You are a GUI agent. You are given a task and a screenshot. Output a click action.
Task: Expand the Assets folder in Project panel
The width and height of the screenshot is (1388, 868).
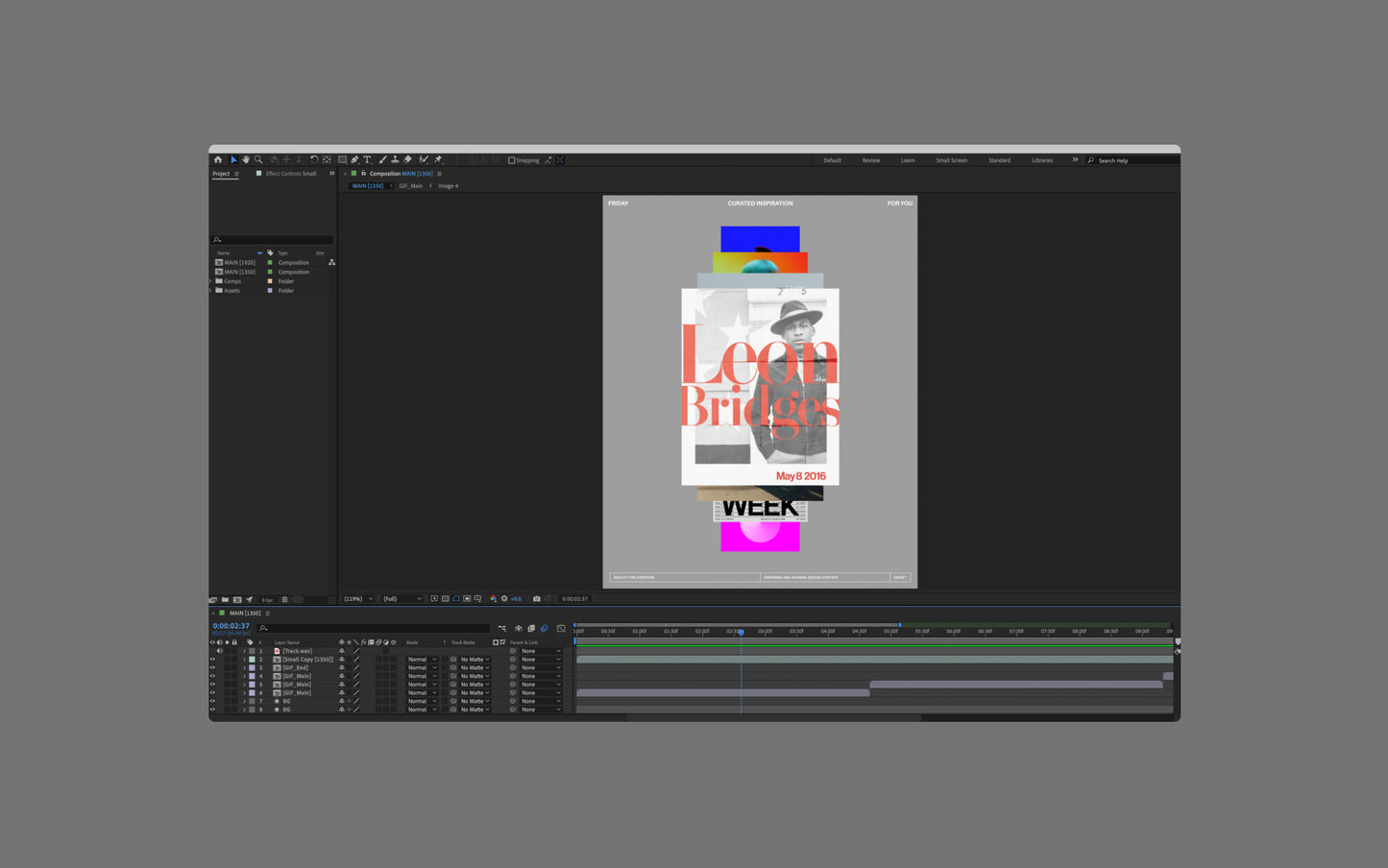point(210,290)
